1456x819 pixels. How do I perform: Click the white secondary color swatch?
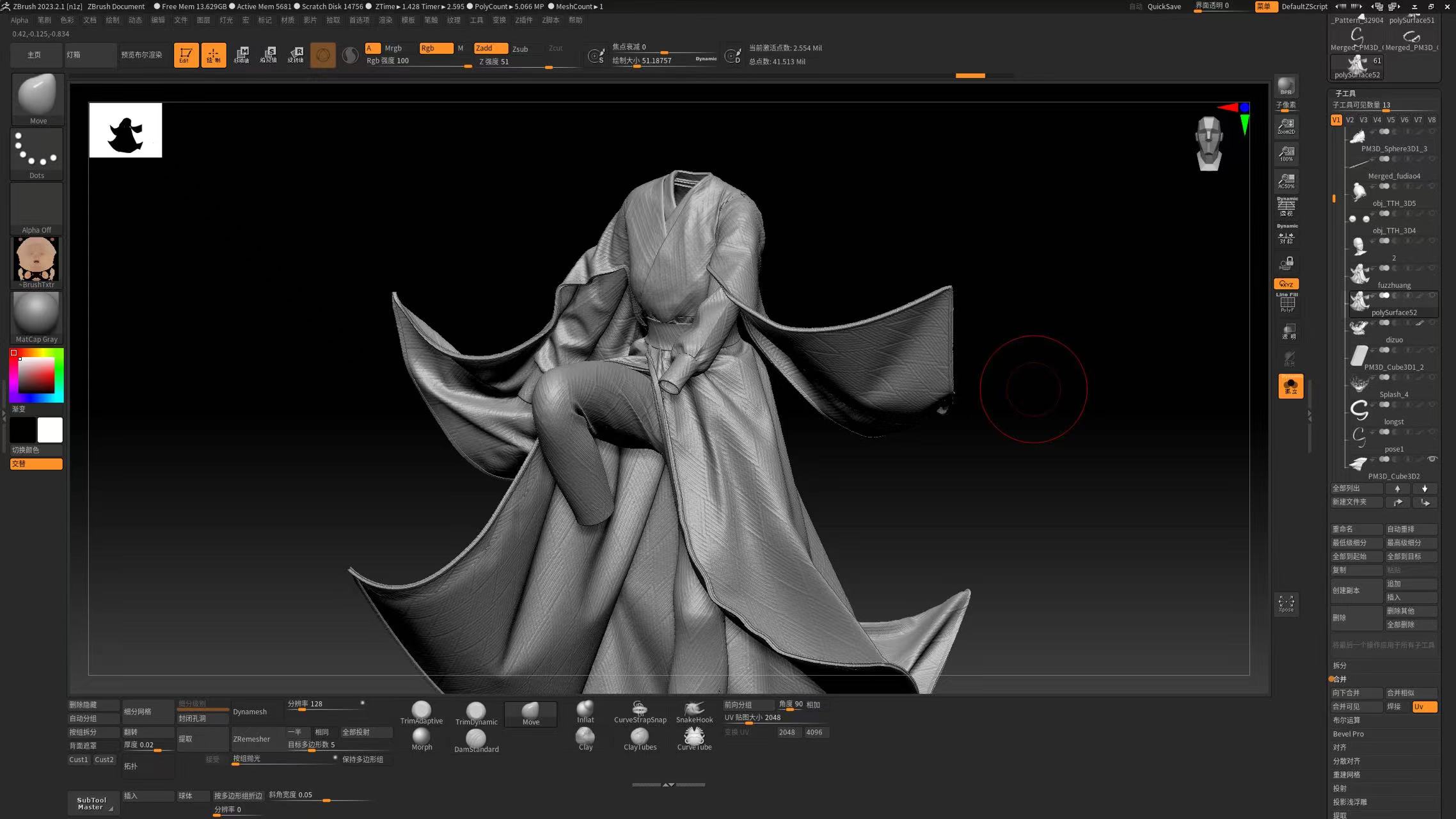coord(50,430)
